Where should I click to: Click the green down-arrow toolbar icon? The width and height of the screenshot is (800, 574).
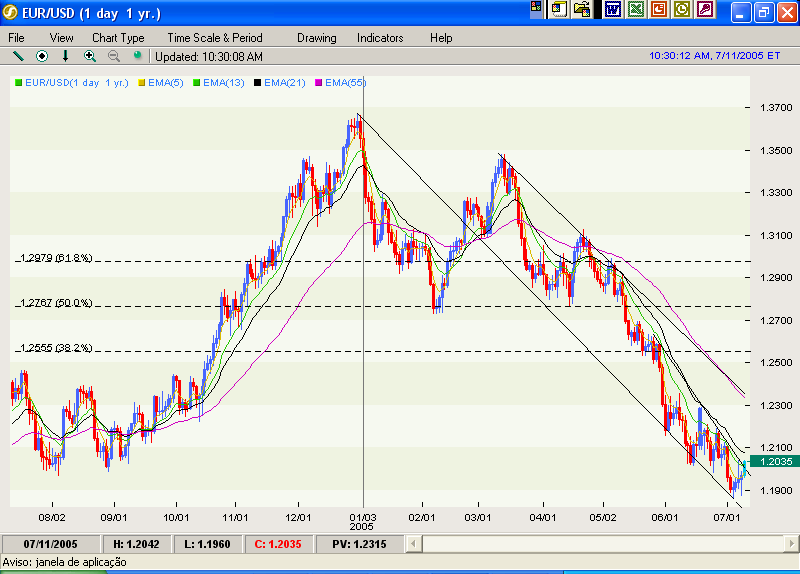point(66,57)
